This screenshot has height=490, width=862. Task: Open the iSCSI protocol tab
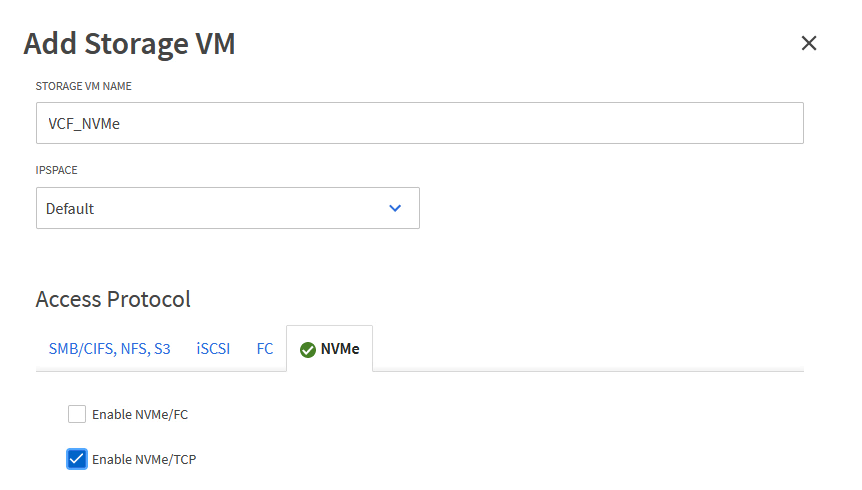pos(213,349)
